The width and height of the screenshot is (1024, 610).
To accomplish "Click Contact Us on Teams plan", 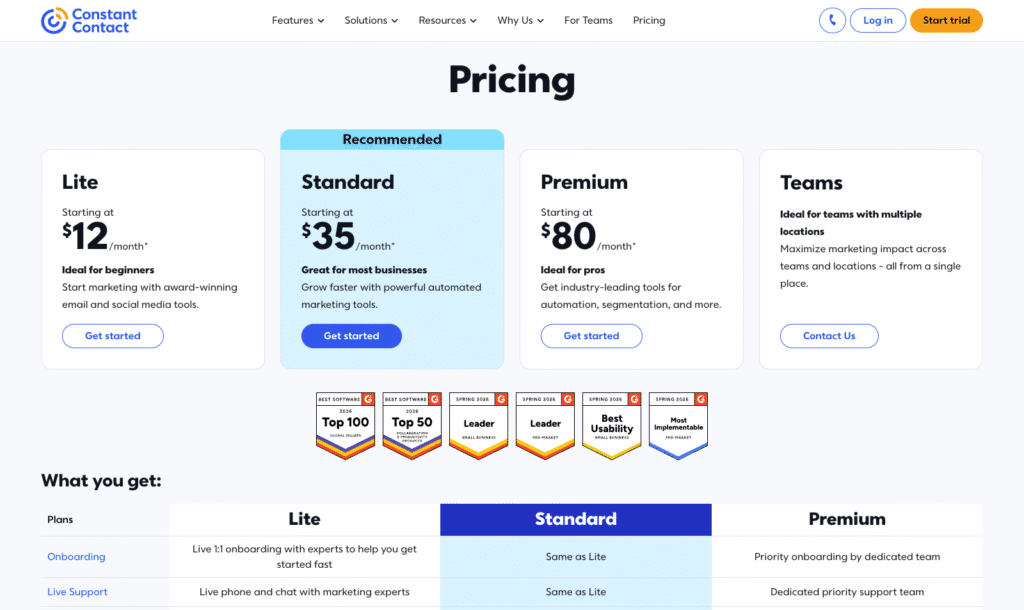I will pyautogui.click(x=829, y=336).
